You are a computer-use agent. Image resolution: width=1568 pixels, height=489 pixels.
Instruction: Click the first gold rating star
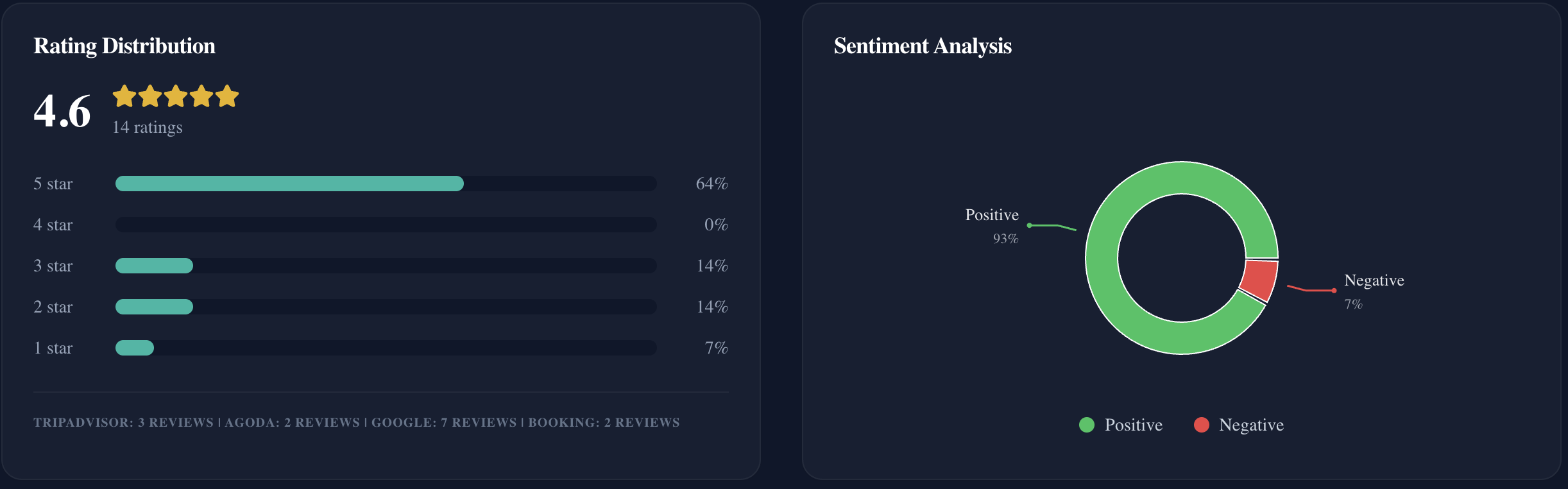click(124, 96)
